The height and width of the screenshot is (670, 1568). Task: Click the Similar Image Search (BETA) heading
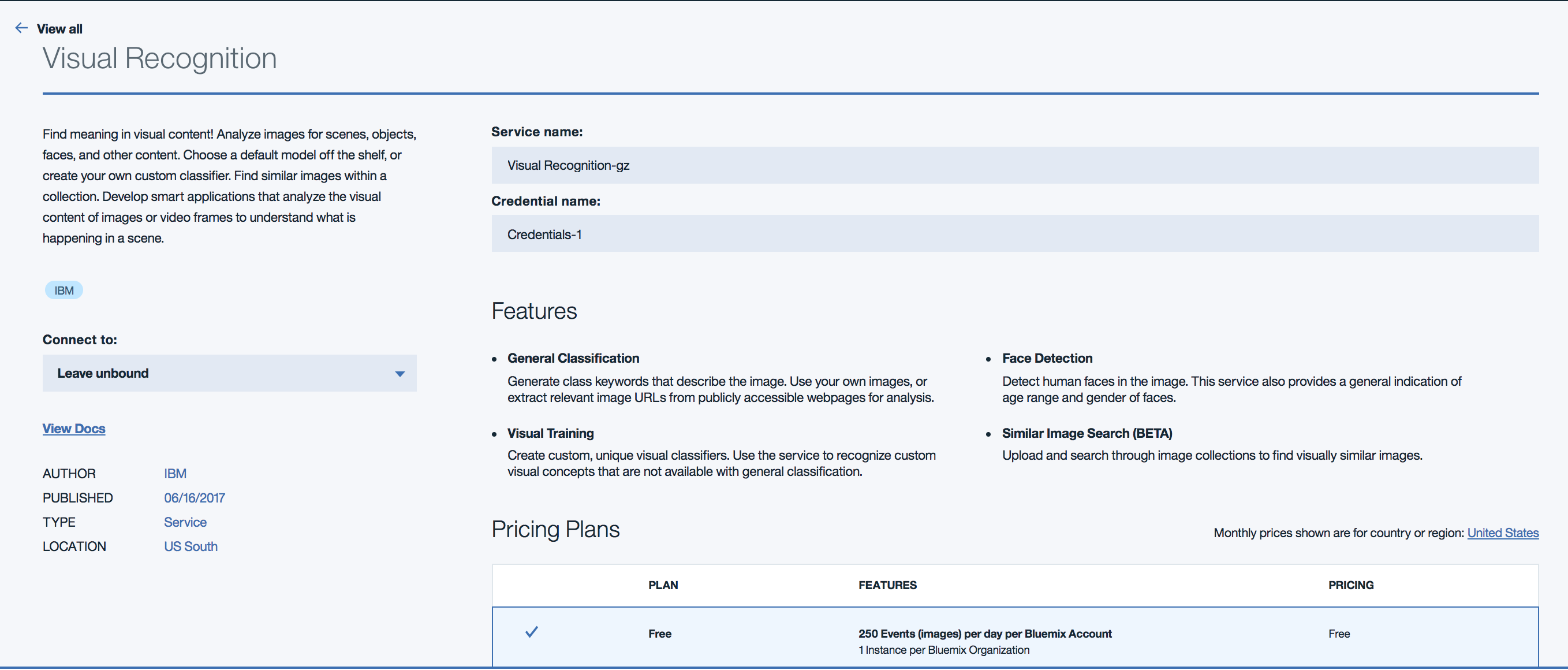point(1087,434)
